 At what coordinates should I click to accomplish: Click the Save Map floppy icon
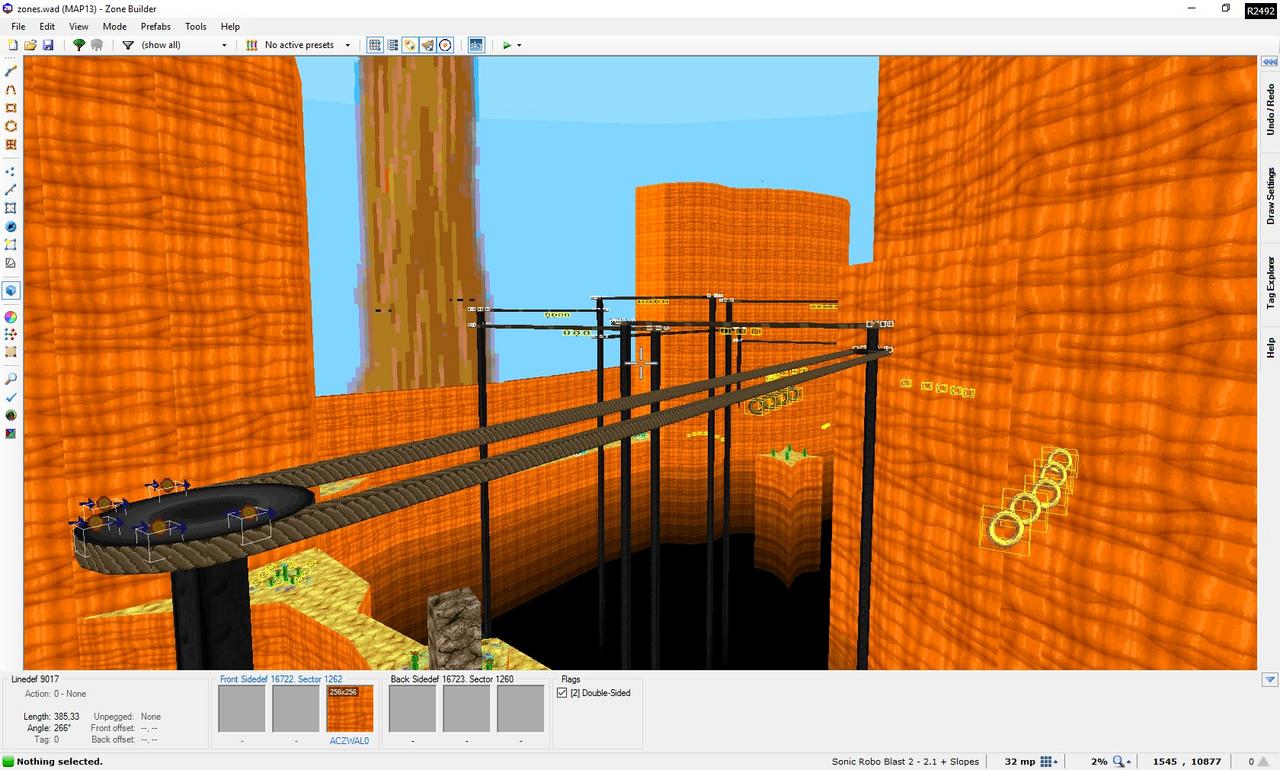[x=48, y=45]
